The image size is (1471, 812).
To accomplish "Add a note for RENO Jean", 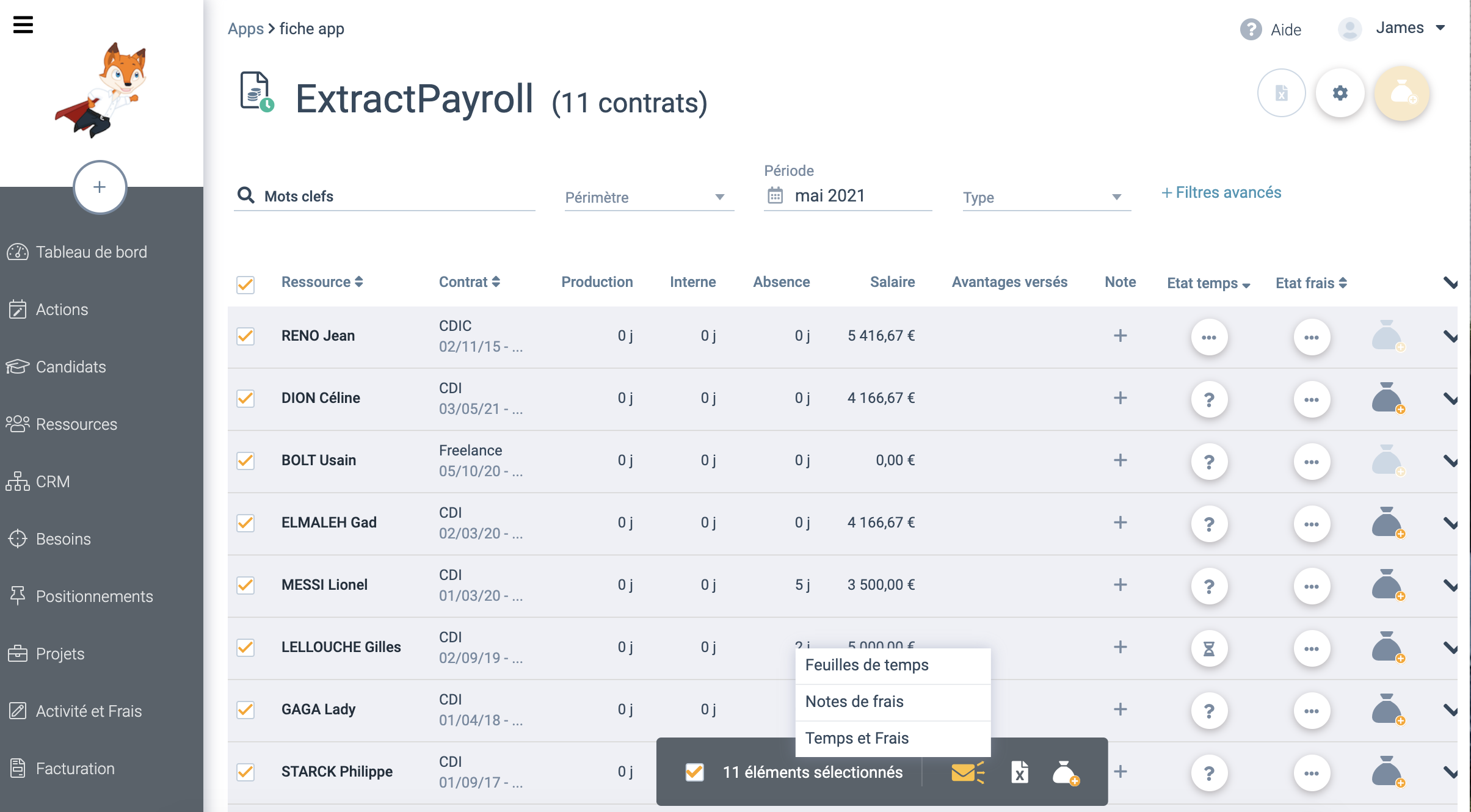I will (1120, 336).
